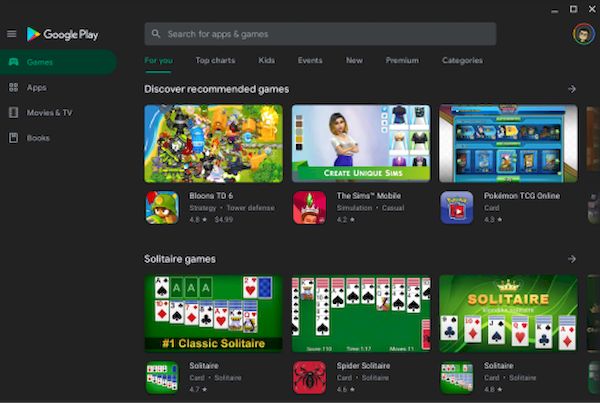Select the Premium tab

(x=402, y=60)
